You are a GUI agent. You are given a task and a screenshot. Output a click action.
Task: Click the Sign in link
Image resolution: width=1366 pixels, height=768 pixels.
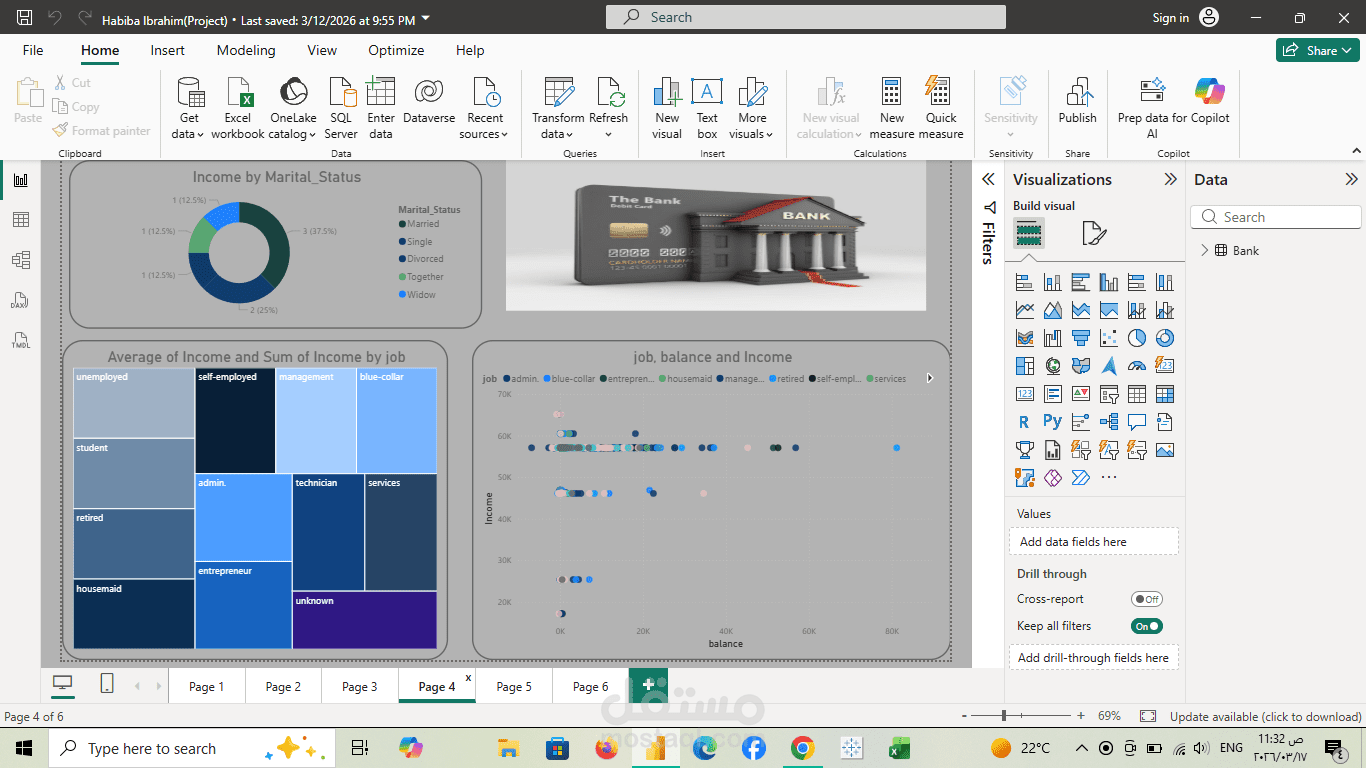(1170, 18)
